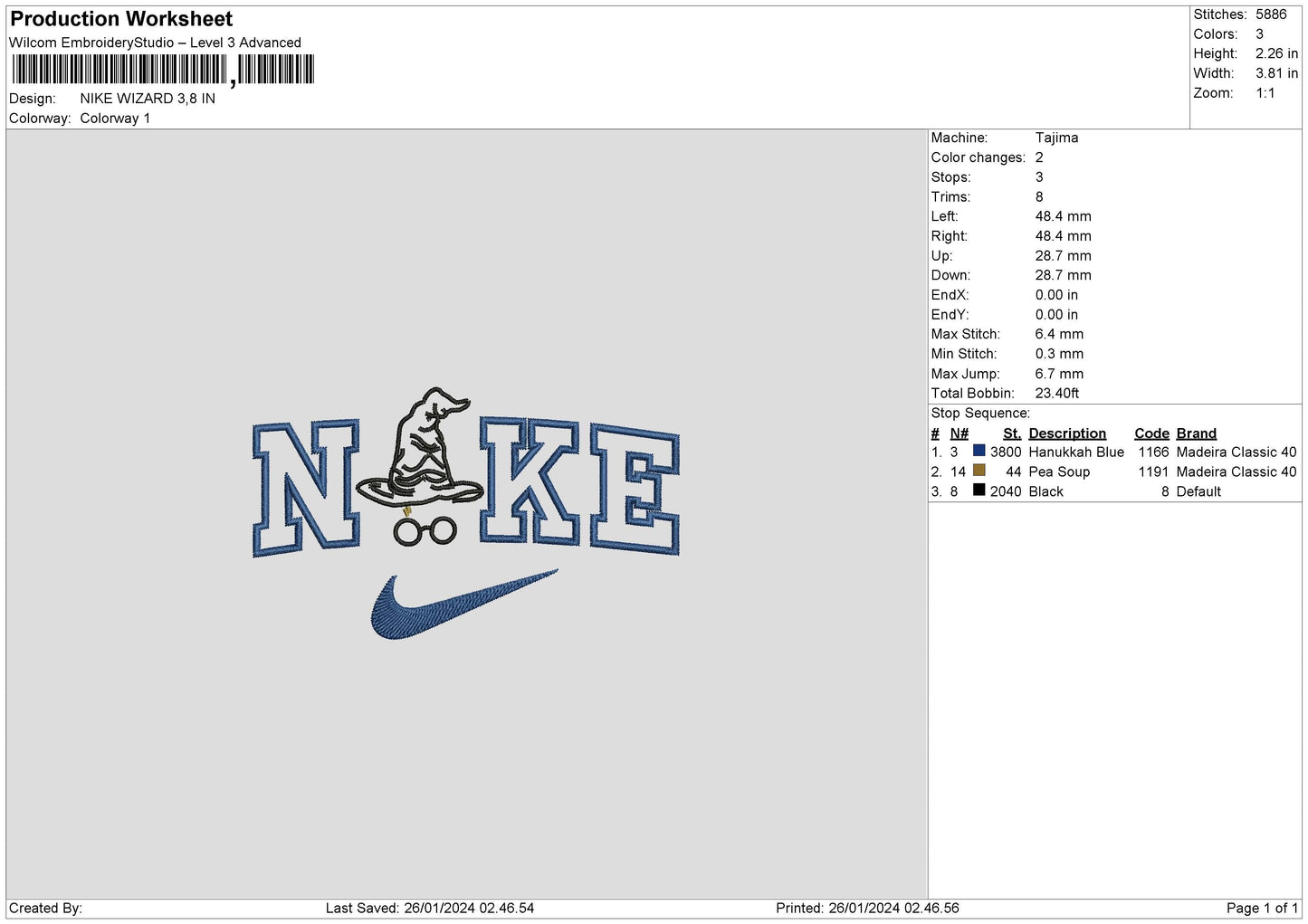The image size is (1308, 924).
Task: Click the Max Jump value '6.7 mm'
Action: (1059, 374)
